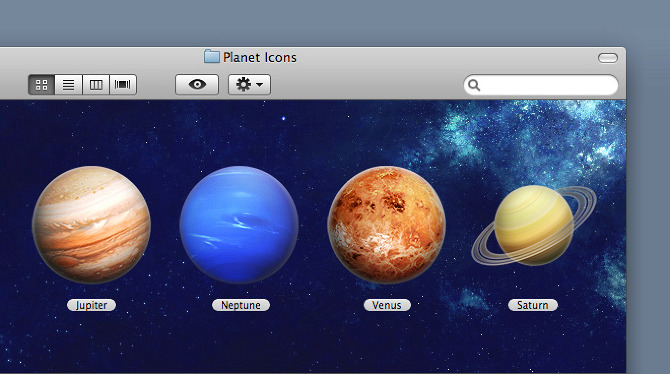
Task: Switch to column view mode
Action: coord(96,85)
